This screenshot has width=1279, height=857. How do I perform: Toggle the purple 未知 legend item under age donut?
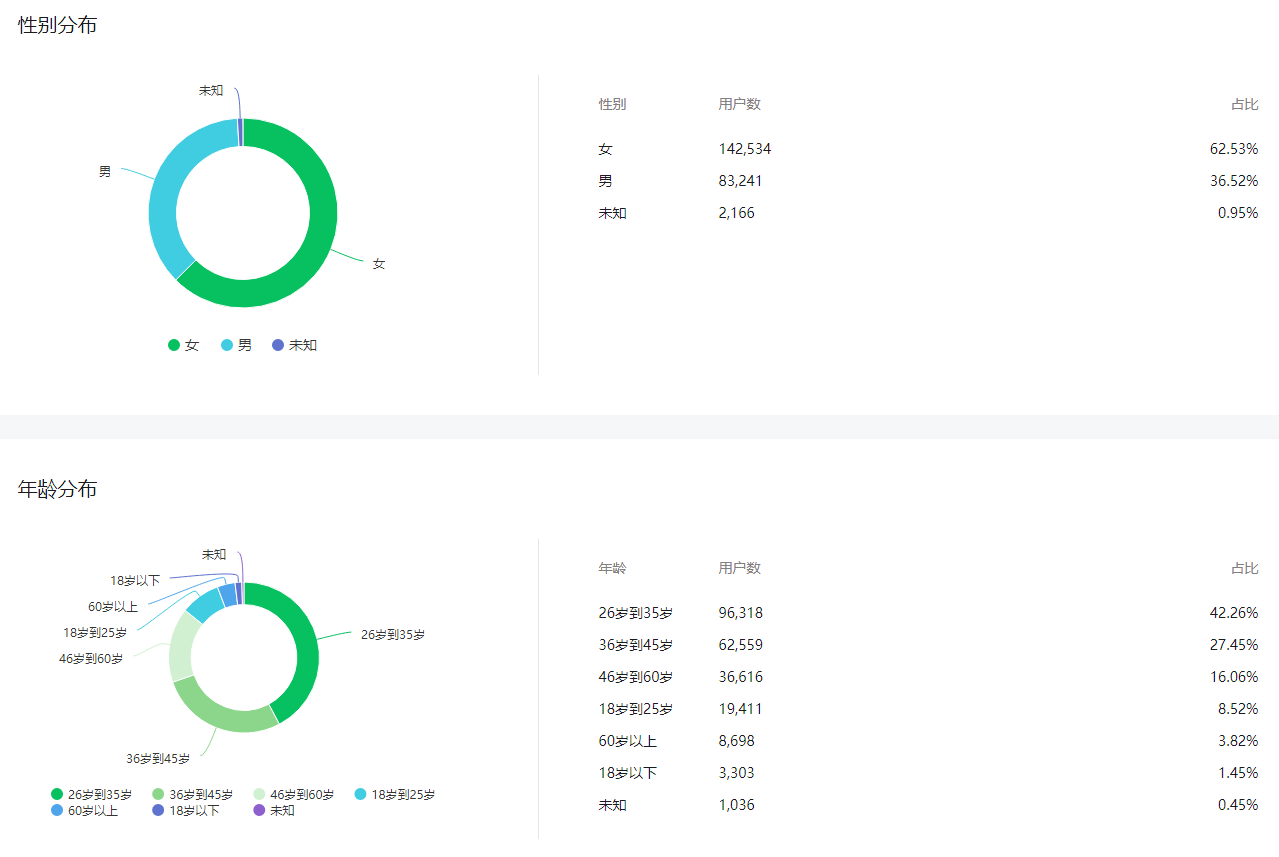274,811
